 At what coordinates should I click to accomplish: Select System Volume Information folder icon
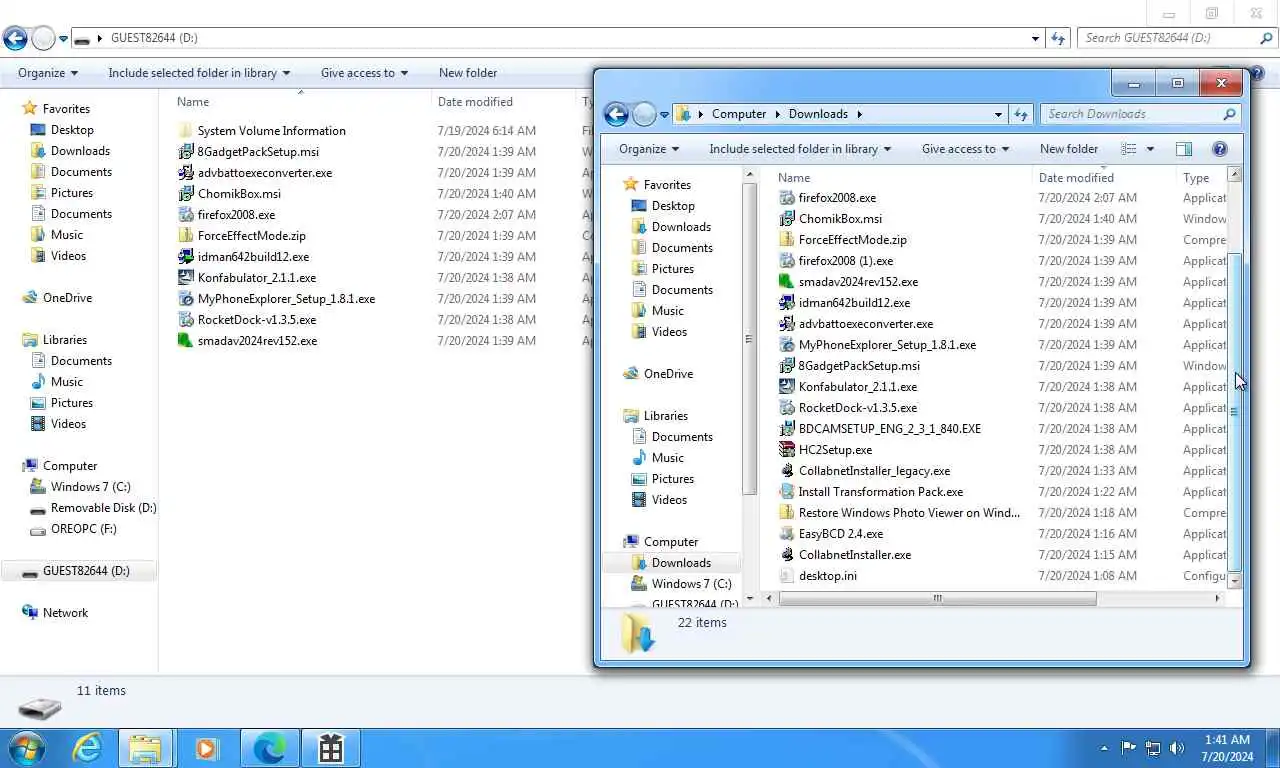(185, 131)
